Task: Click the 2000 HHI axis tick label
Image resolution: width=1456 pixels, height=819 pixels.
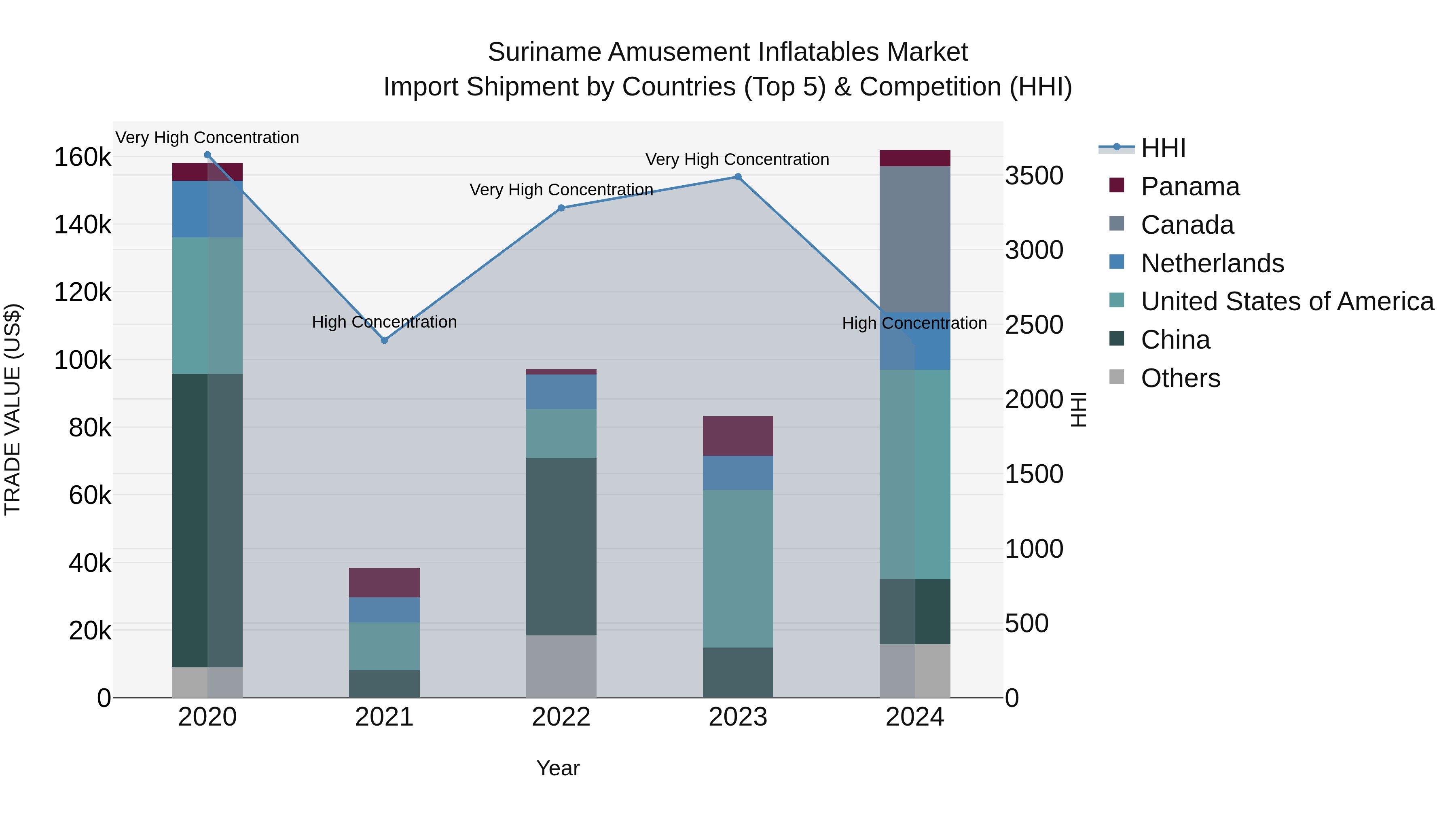Action: [1034, 399]
